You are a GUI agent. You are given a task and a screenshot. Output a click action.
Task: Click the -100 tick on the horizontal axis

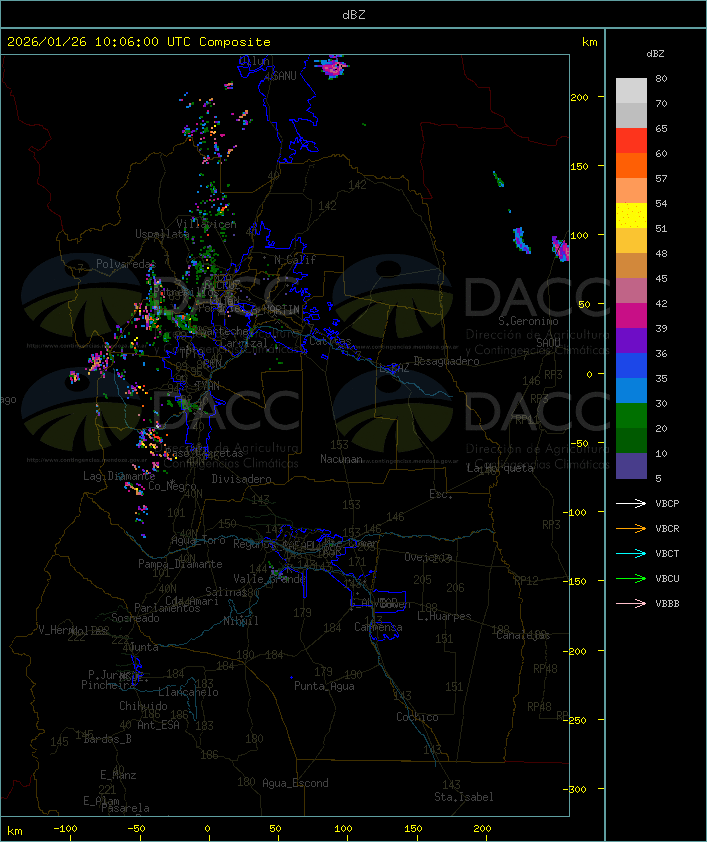click(x=65, y=829)
